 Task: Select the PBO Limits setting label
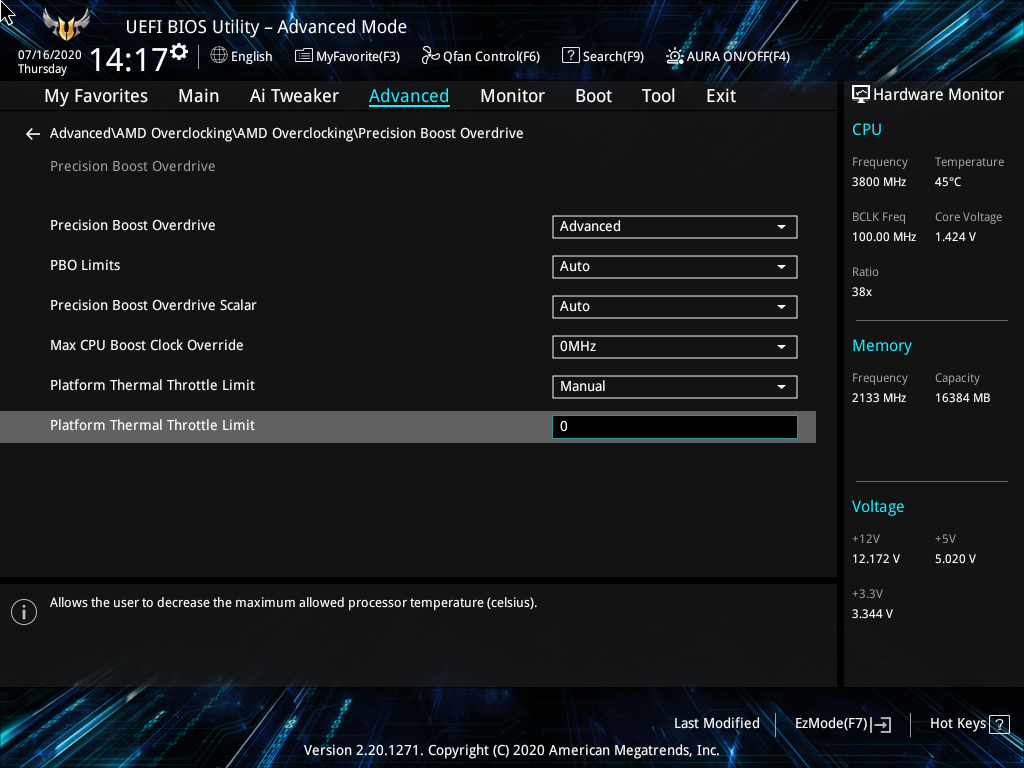point(85,265)
